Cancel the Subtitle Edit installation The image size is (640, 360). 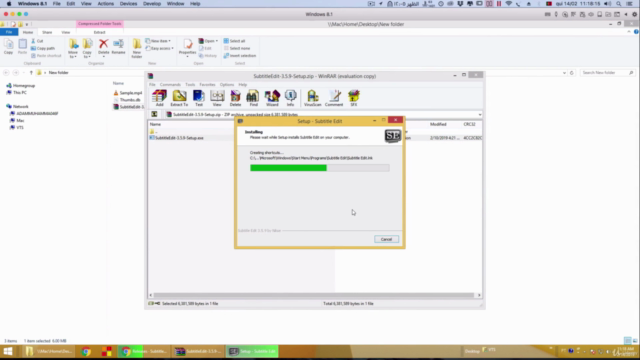point(386,239)
